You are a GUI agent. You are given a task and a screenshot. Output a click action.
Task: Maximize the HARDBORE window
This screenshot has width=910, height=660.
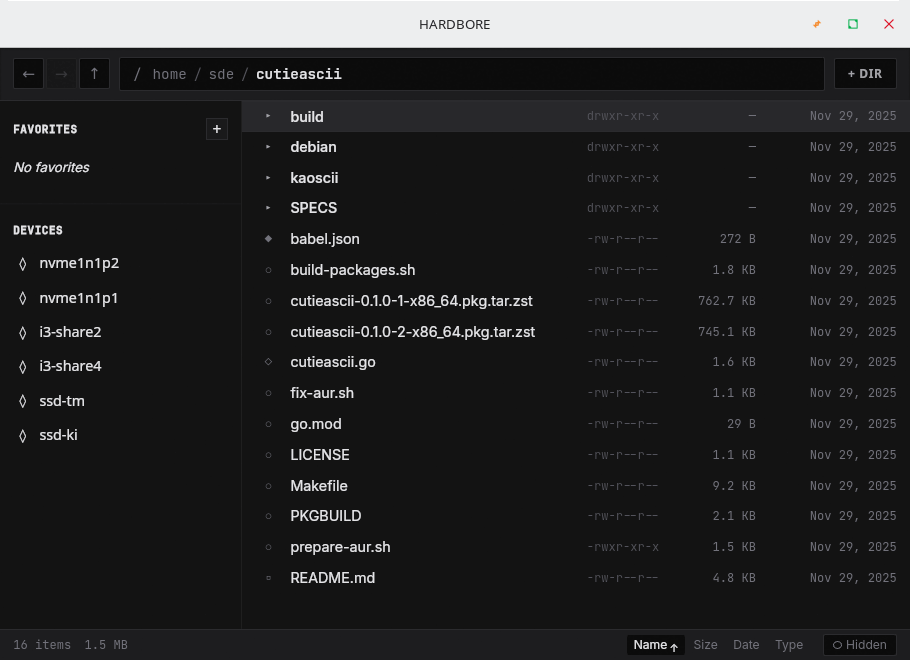853,24
